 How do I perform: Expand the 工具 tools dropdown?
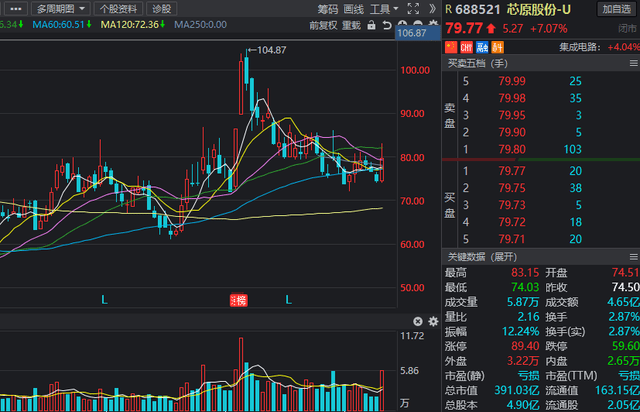click(x=385, y=9)
